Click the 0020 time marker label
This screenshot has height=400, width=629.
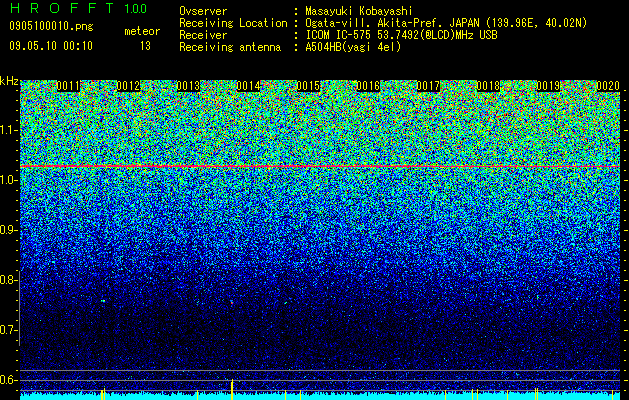point(608,86)
